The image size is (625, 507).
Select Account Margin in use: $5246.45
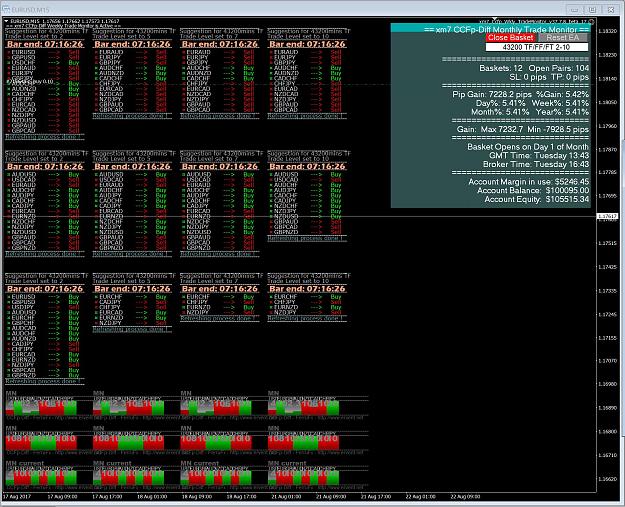pos(529,182)
